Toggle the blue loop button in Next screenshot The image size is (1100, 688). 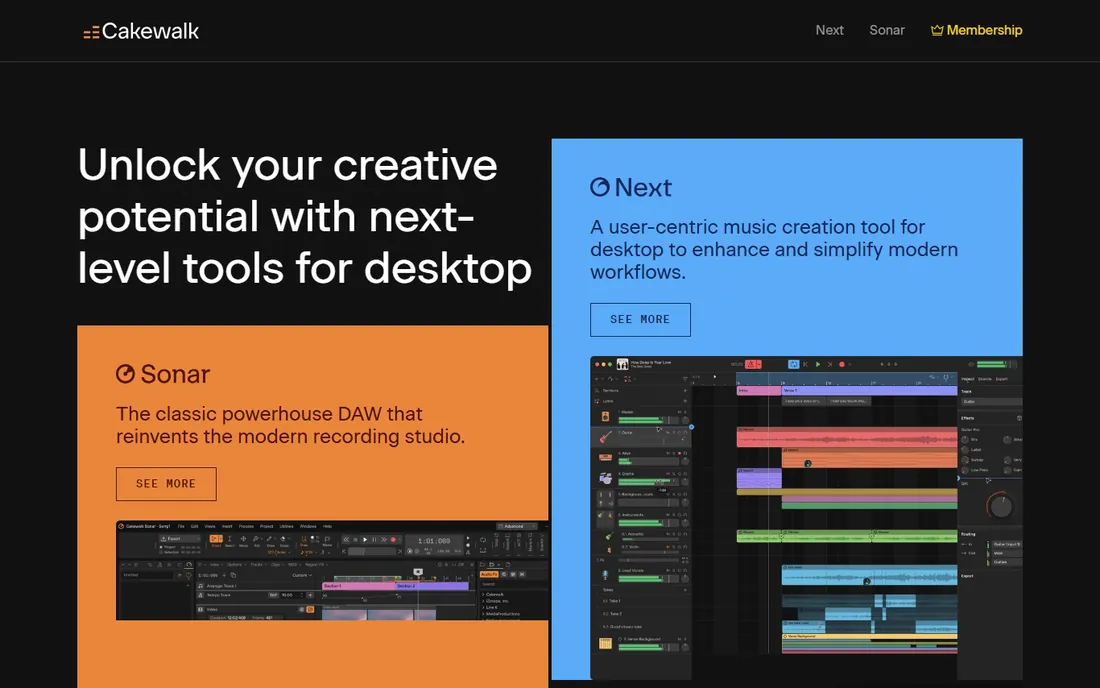[793, 365]
